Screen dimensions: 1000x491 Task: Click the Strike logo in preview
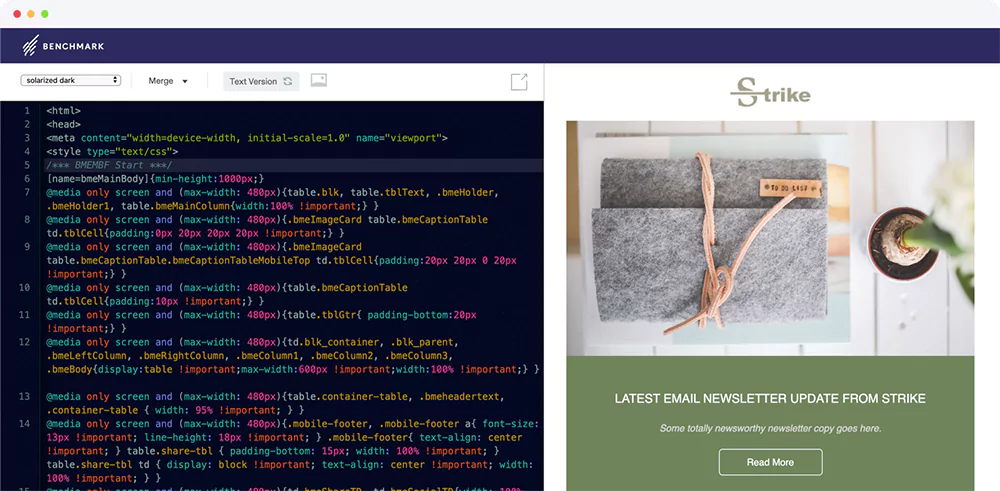click(770, 92)
